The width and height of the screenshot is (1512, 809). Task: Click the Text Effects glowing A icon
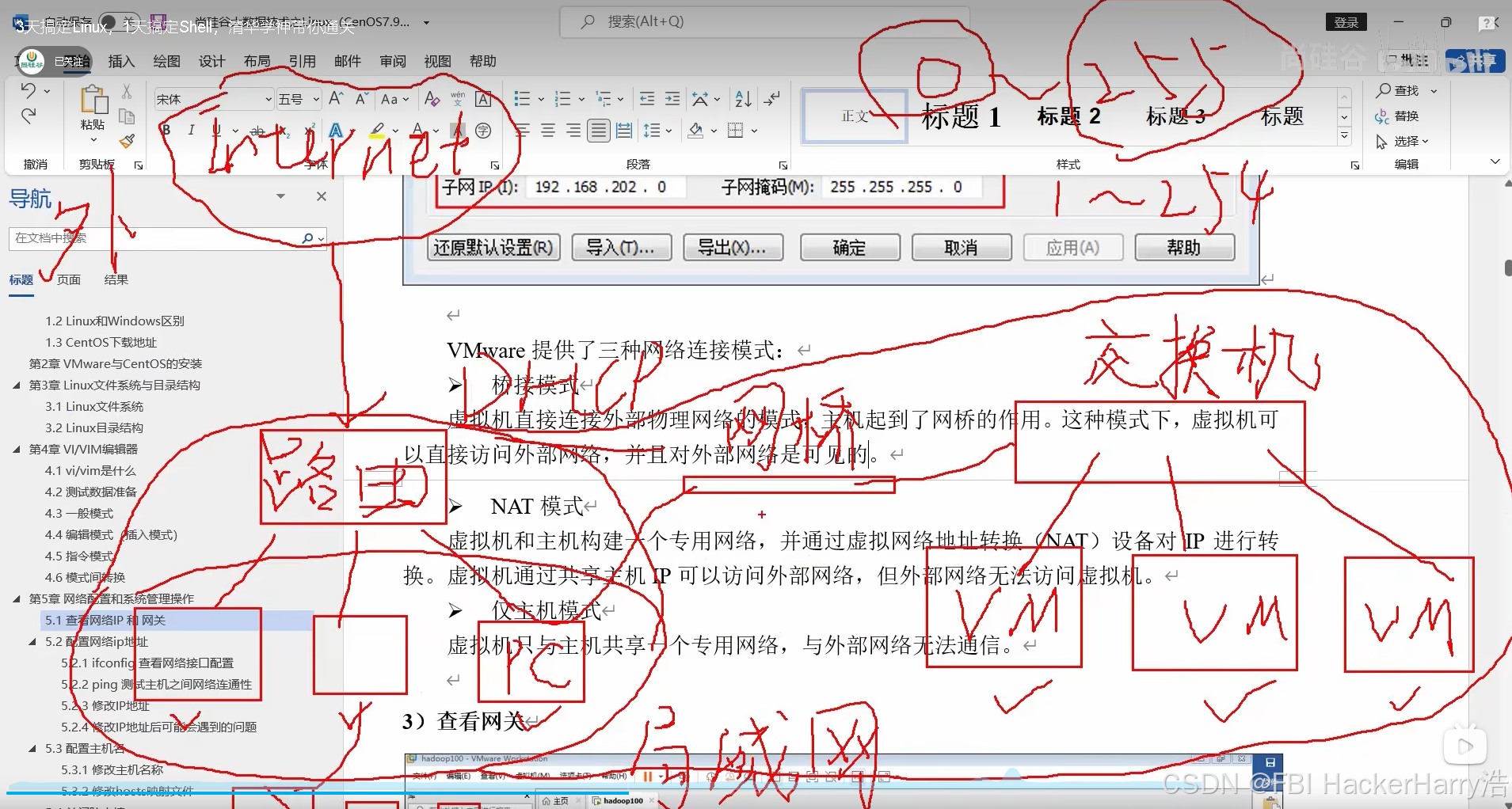click(x=336, y=131)
